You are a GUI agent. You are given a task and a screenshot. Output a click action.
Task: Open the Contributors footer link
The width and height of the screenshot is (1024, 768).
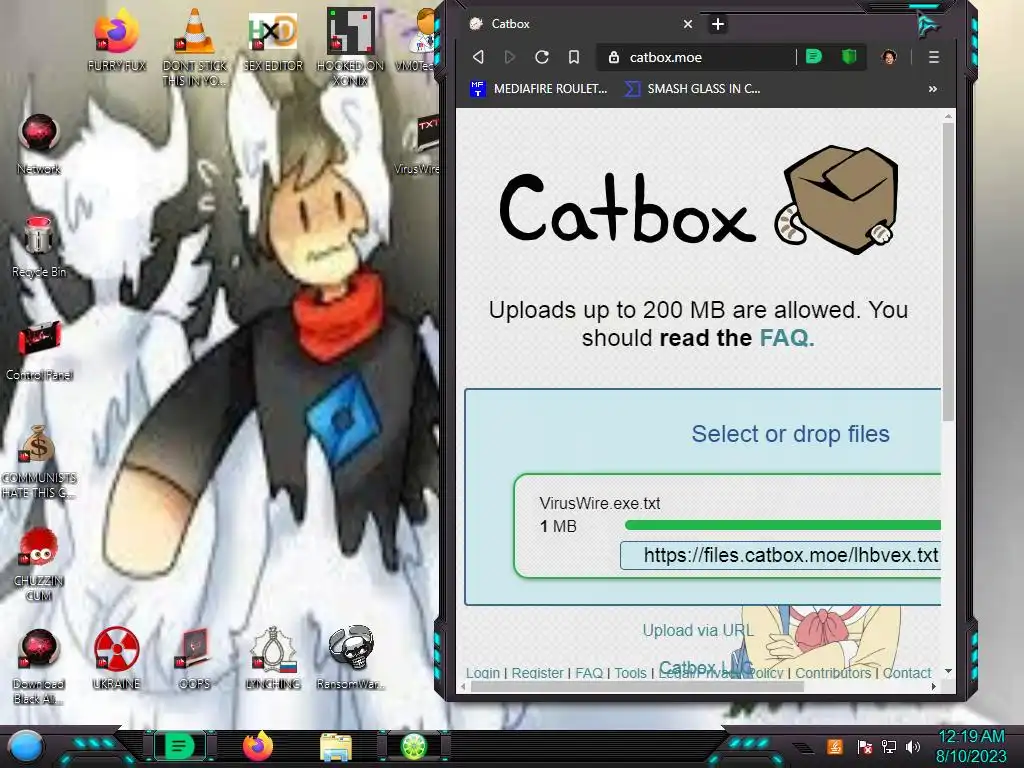click(833, 673)
